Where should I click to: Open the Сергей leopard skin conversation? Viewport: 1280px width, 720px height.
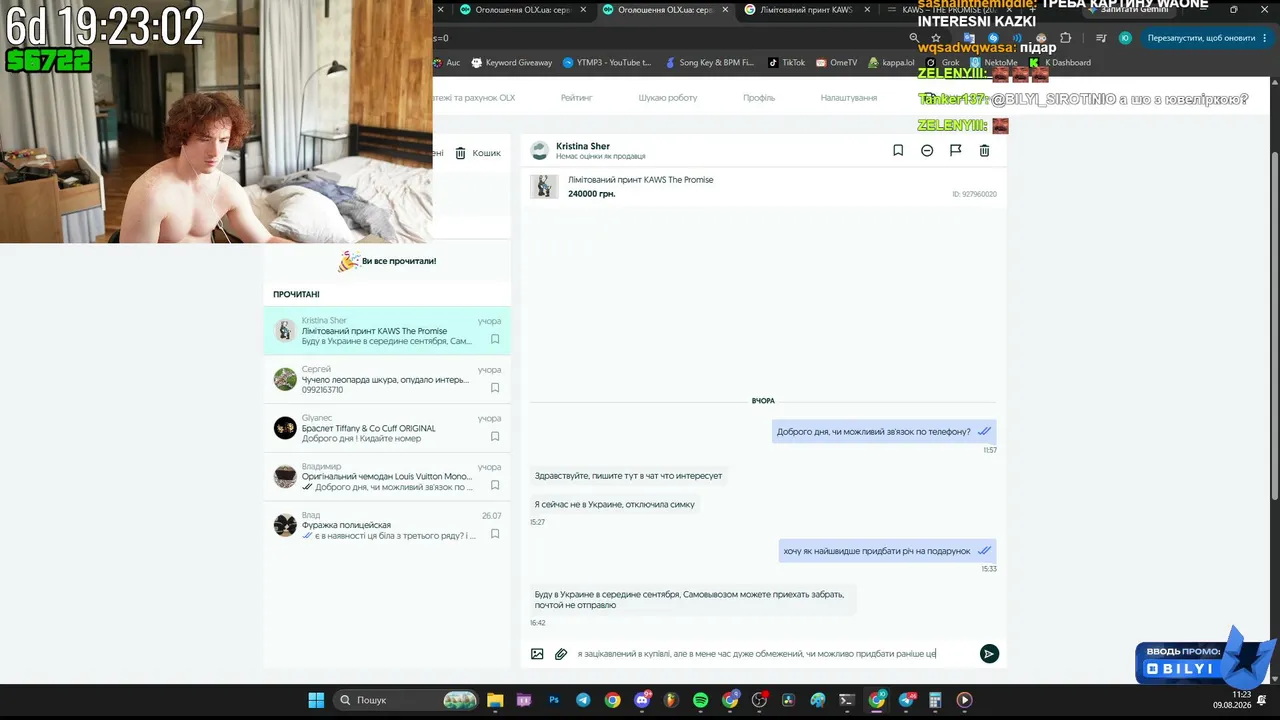[x=387, y=379]
